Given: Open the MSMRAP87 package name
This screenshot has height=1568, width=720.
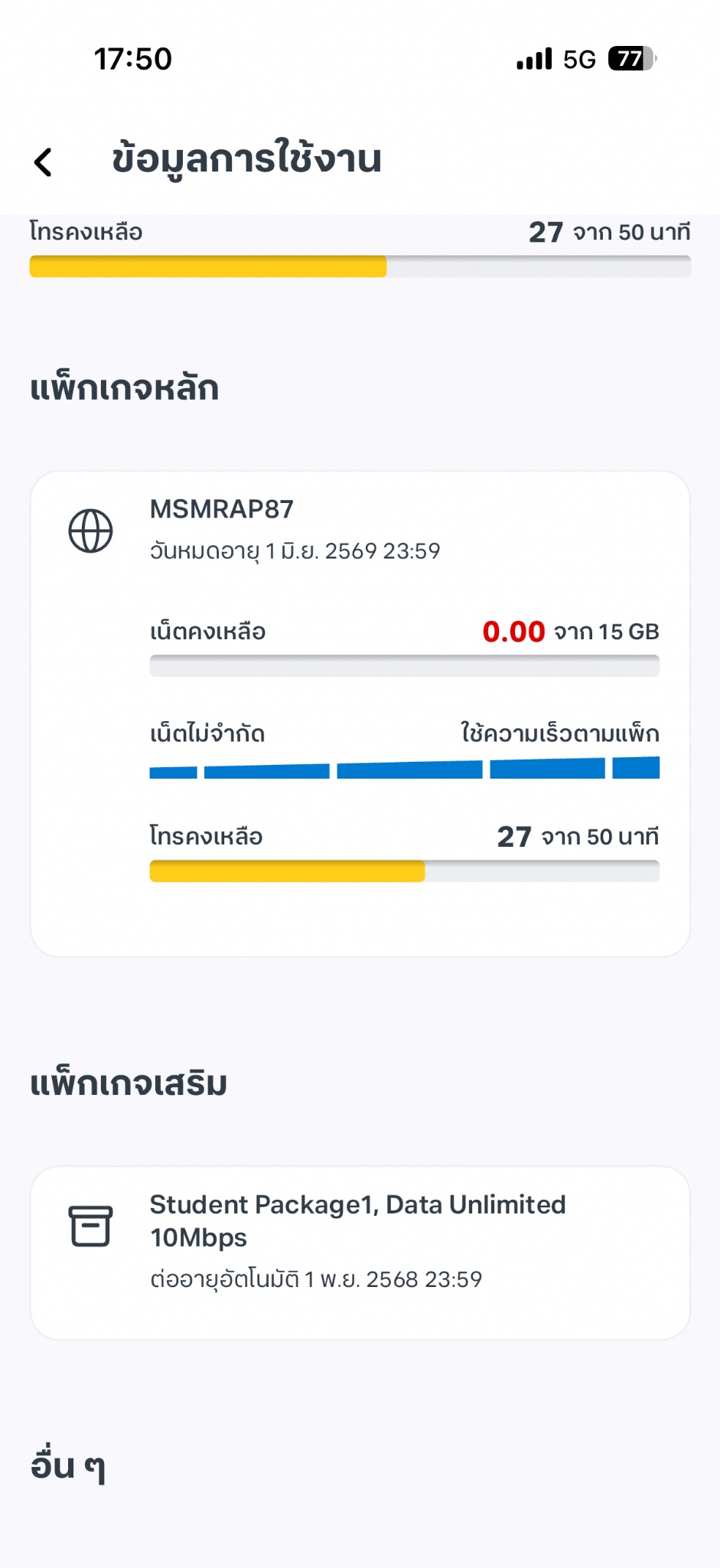Looking at the screenshot, I should (222, 509).
